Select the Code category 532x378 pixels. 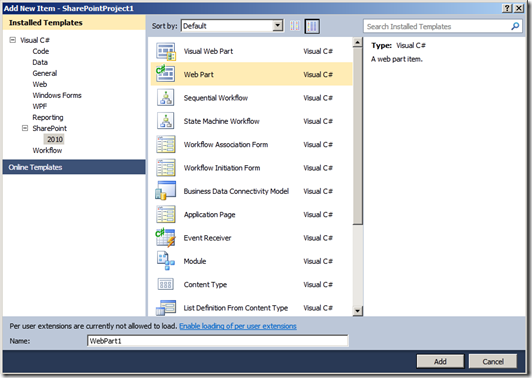pos(41,51)
